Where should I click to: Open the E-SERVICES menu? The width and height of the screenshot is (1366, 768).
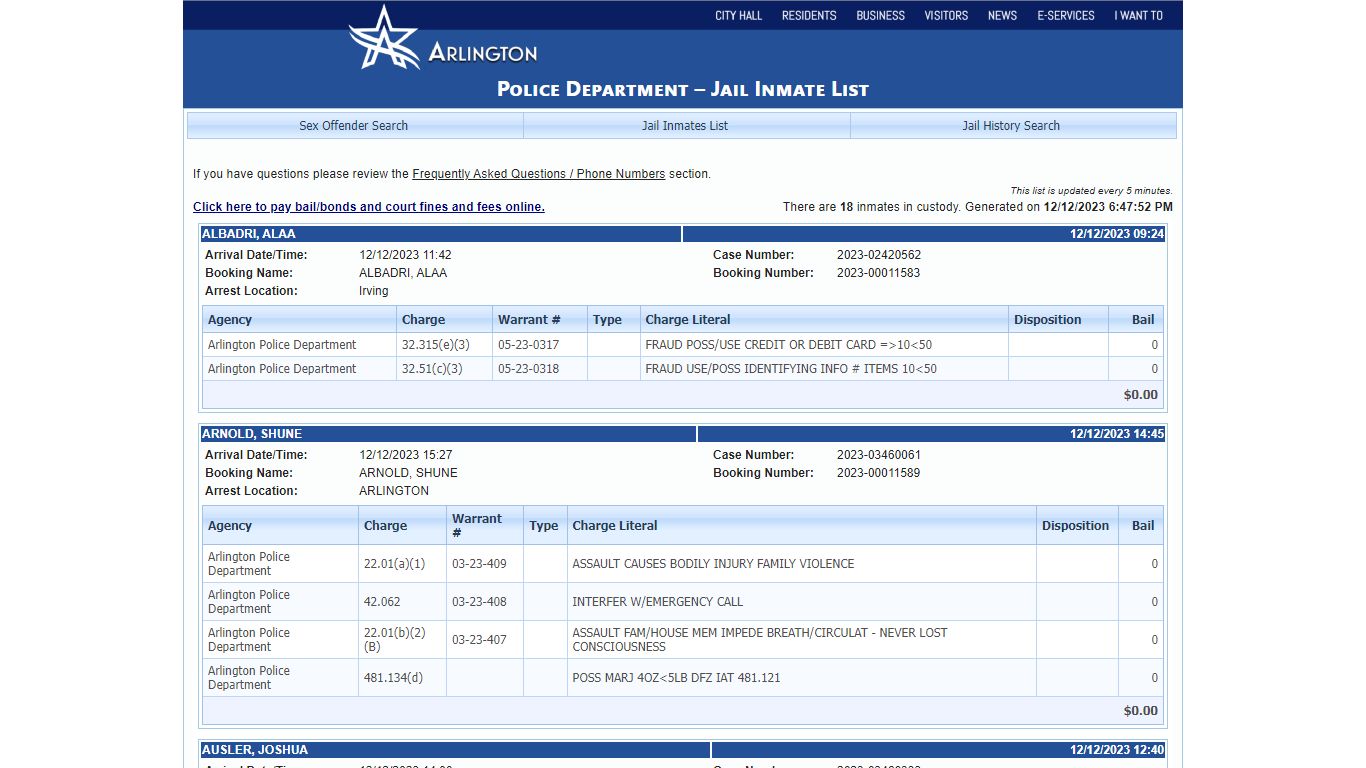pos(1066,15)
